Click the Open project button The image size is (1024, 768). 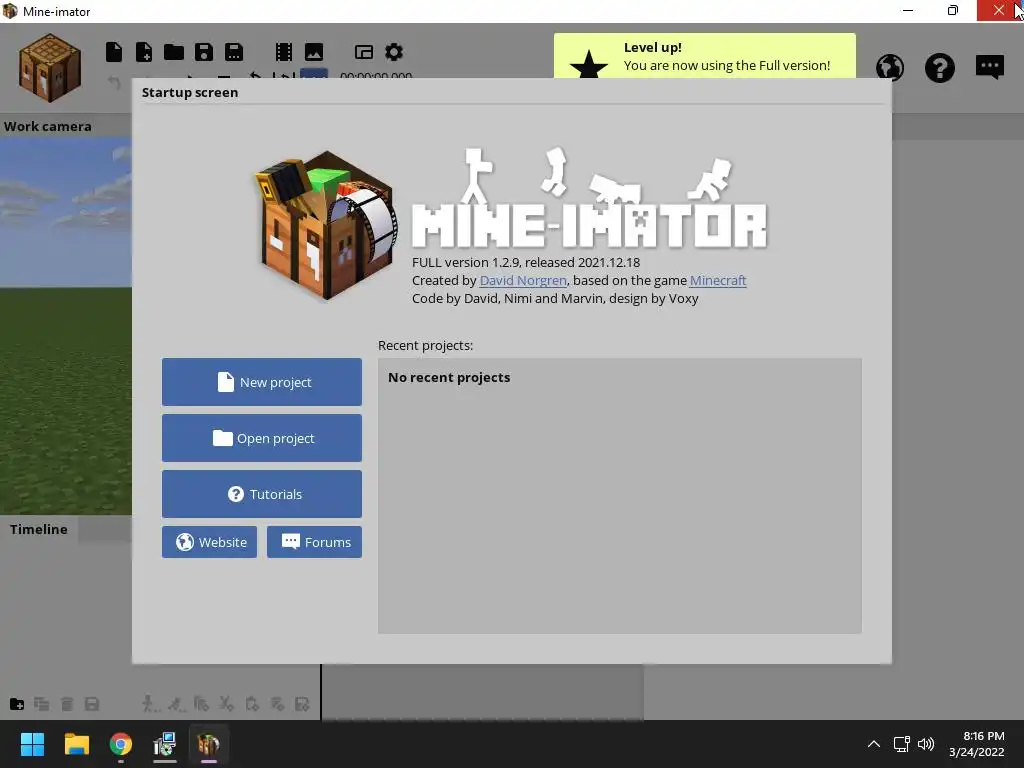[x=262, y=438]
